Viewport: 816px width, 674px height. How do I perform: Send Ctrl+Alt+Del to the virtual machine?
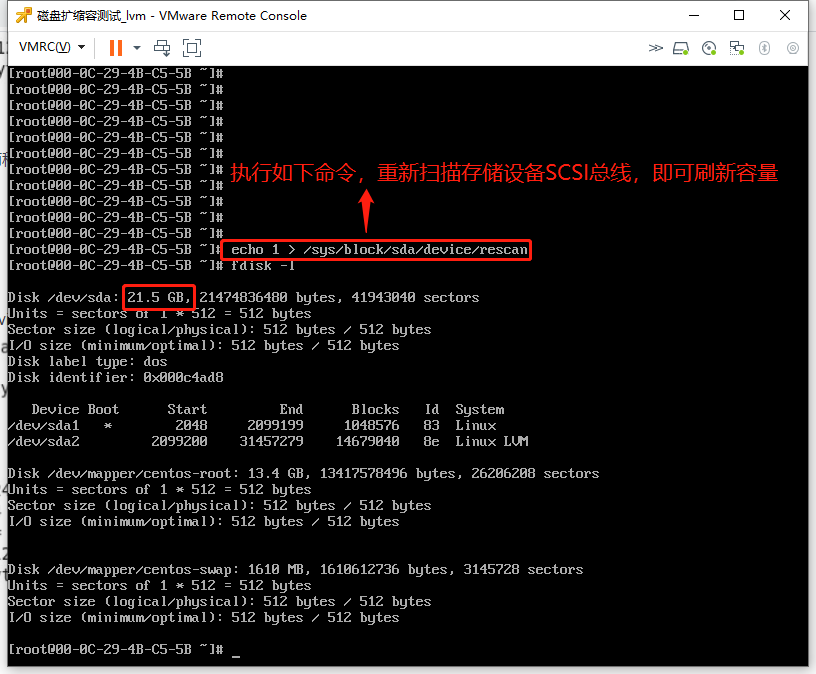[162, 48]
